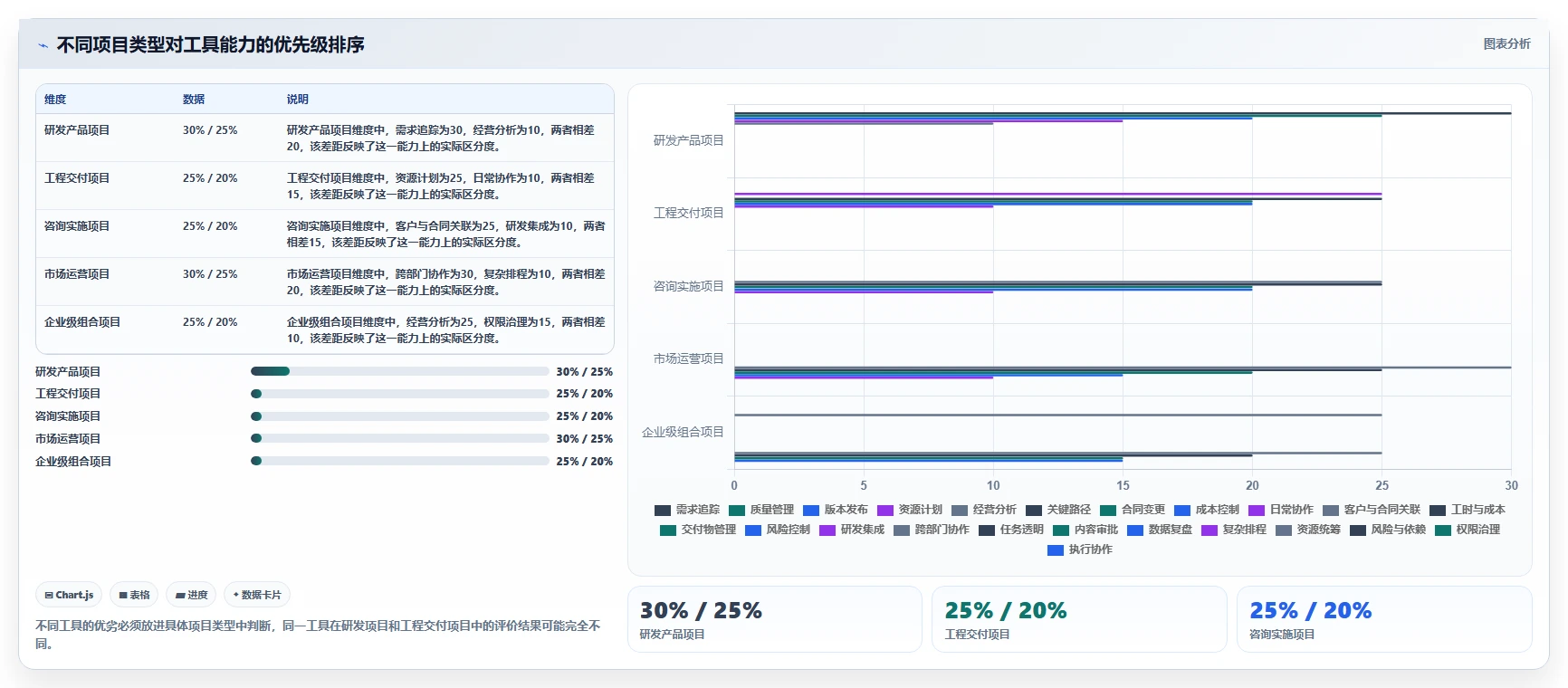Click the 数据复盘 legend color item
Image resolution: width=1568 pixels, height=688 pixels.
click(x=1160, y=530)
